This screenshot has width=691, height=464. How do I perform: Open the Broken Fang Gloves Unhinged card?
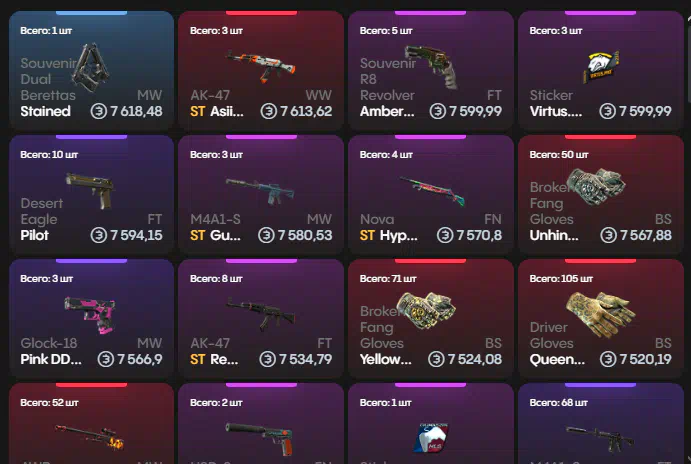[601, 195]
